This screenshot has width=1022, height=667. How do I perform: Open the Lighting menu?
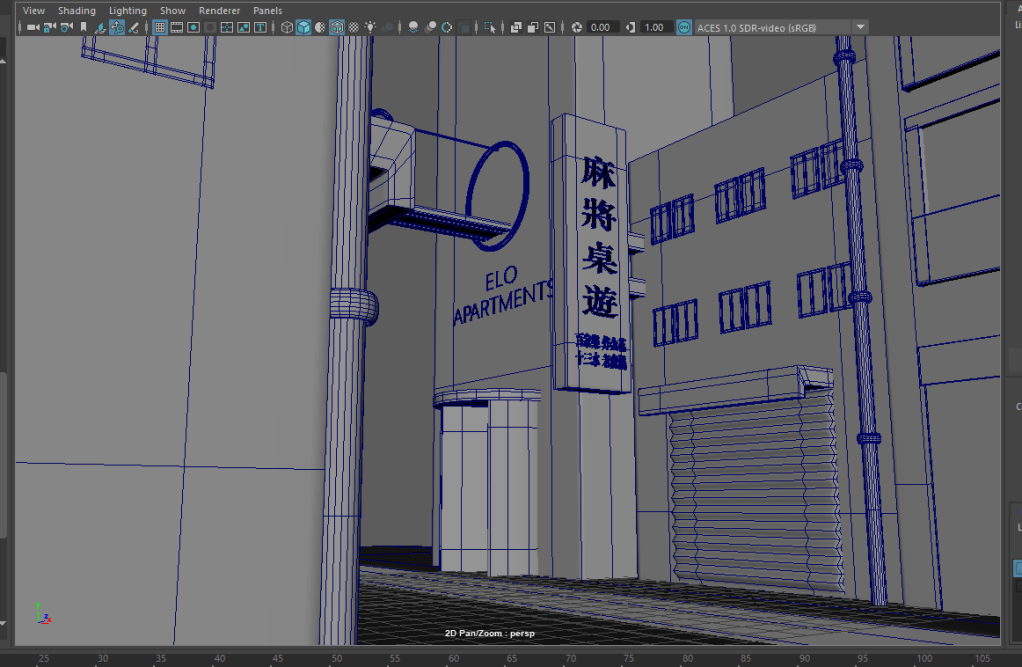tap(127, 10)
